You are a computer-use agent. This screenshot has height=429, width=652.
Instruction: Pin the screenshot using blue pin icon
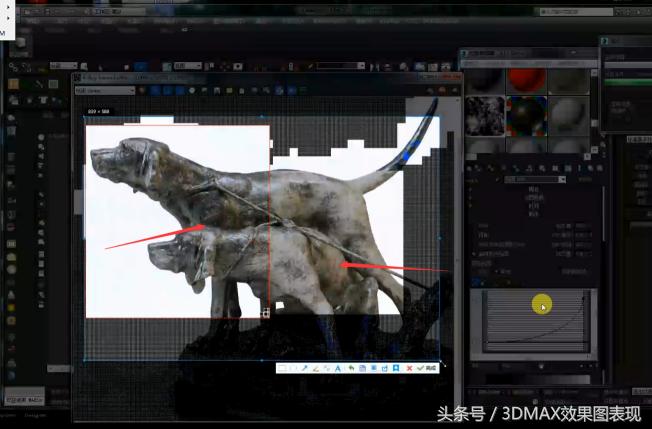coord(396,368)
